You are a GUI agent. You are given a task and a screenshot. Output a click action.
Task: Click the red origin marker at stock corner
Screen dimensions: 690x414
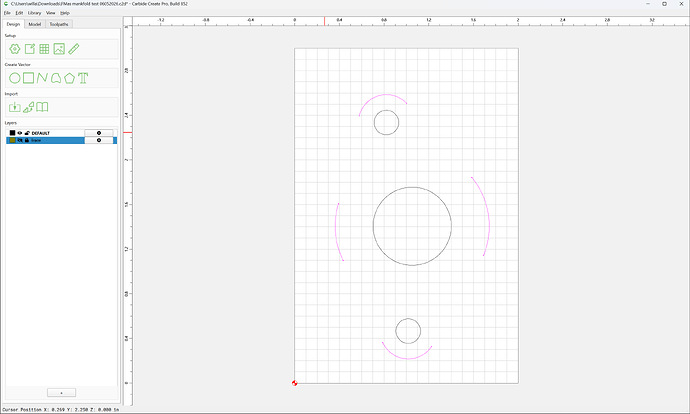(294, 383)
